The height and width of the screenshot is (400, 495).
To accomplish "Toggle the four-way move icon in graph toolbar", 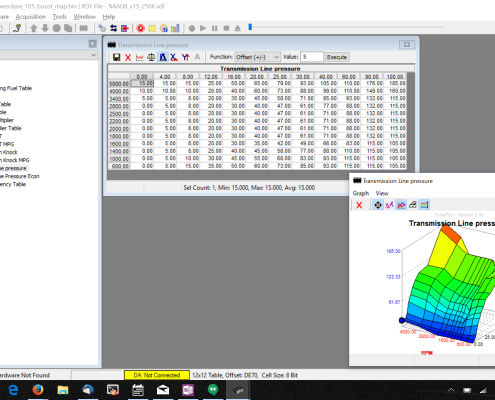I will 378,205.
